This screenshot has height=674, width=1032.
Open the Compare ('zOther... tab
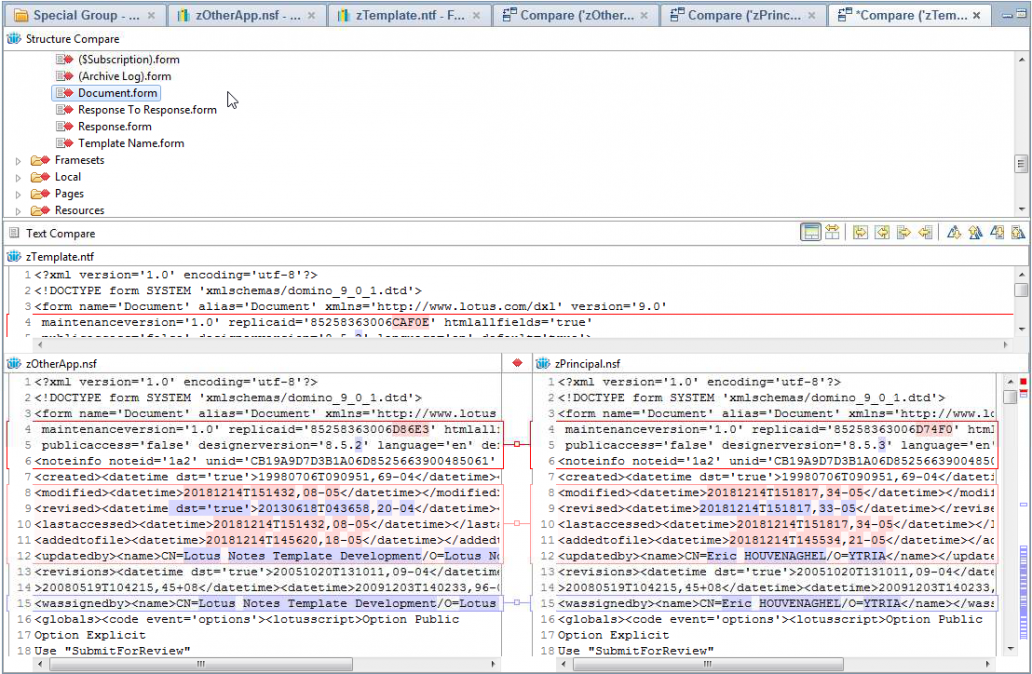[x=576, y=14]
